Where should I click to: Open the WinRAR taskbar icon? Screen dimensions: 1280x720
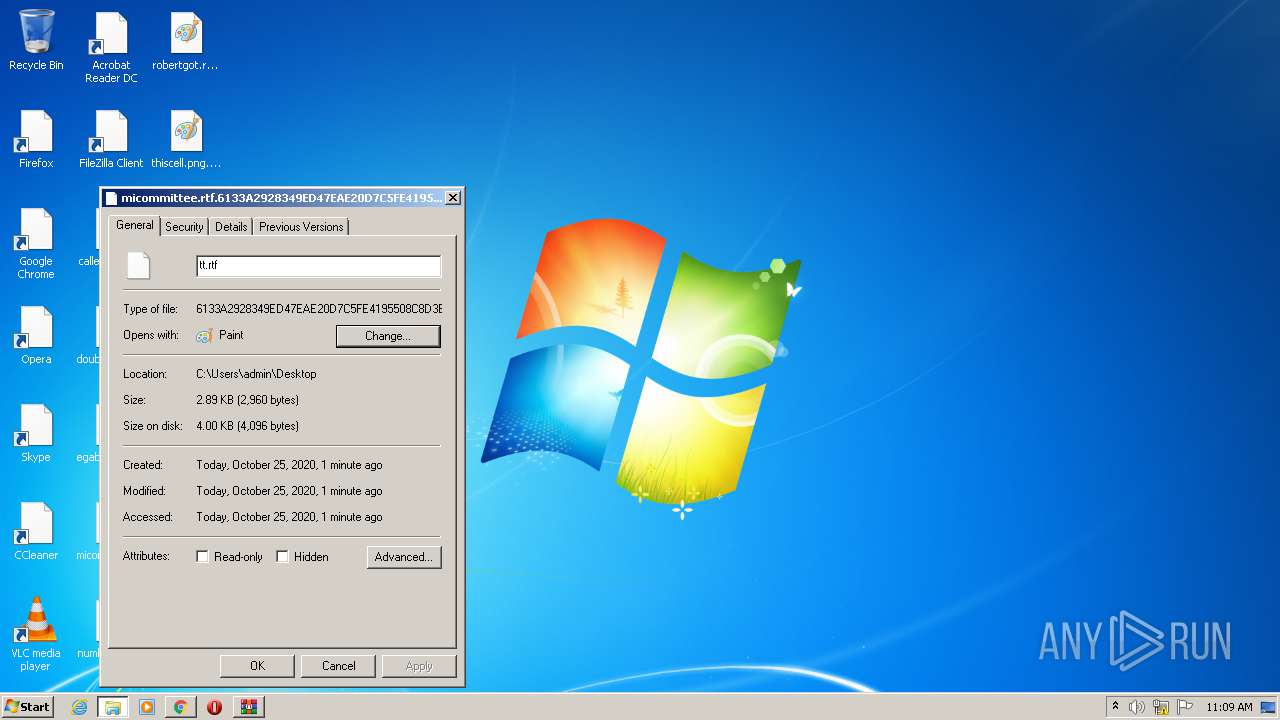click(x=248, y=707)
